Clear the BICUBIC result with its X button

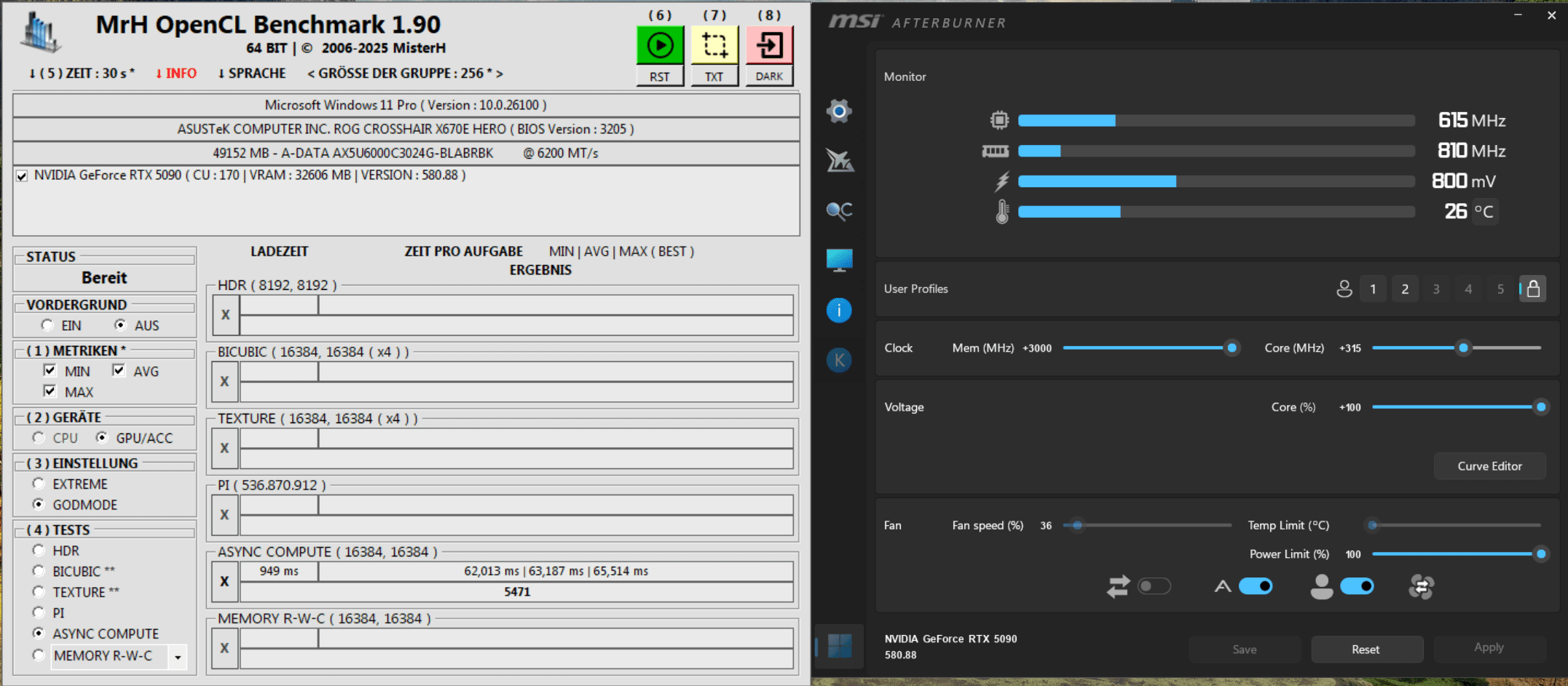225,381
